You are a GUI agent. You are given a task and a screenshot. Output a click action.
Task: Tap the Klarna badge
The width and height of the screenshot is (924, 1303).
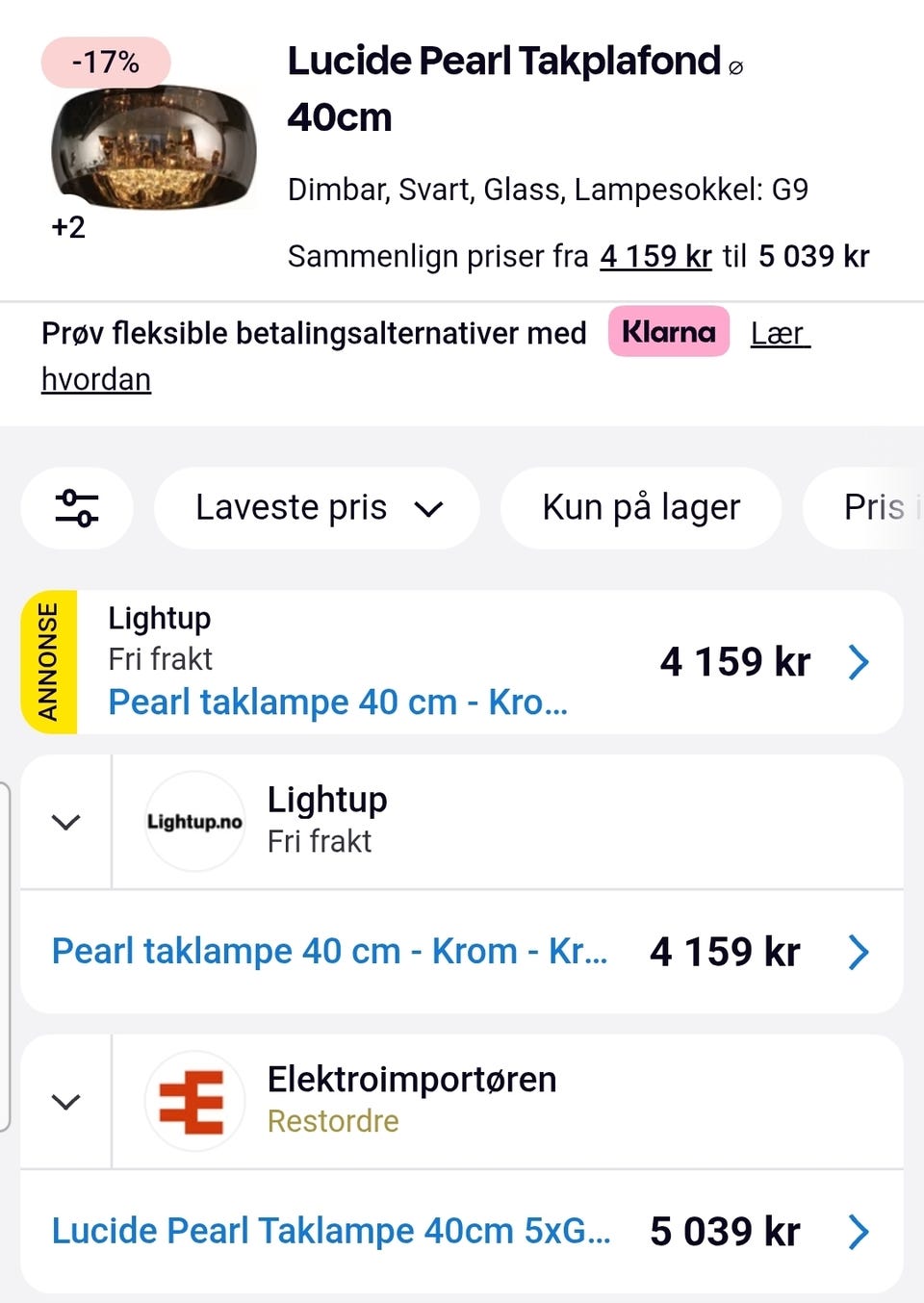668,332
